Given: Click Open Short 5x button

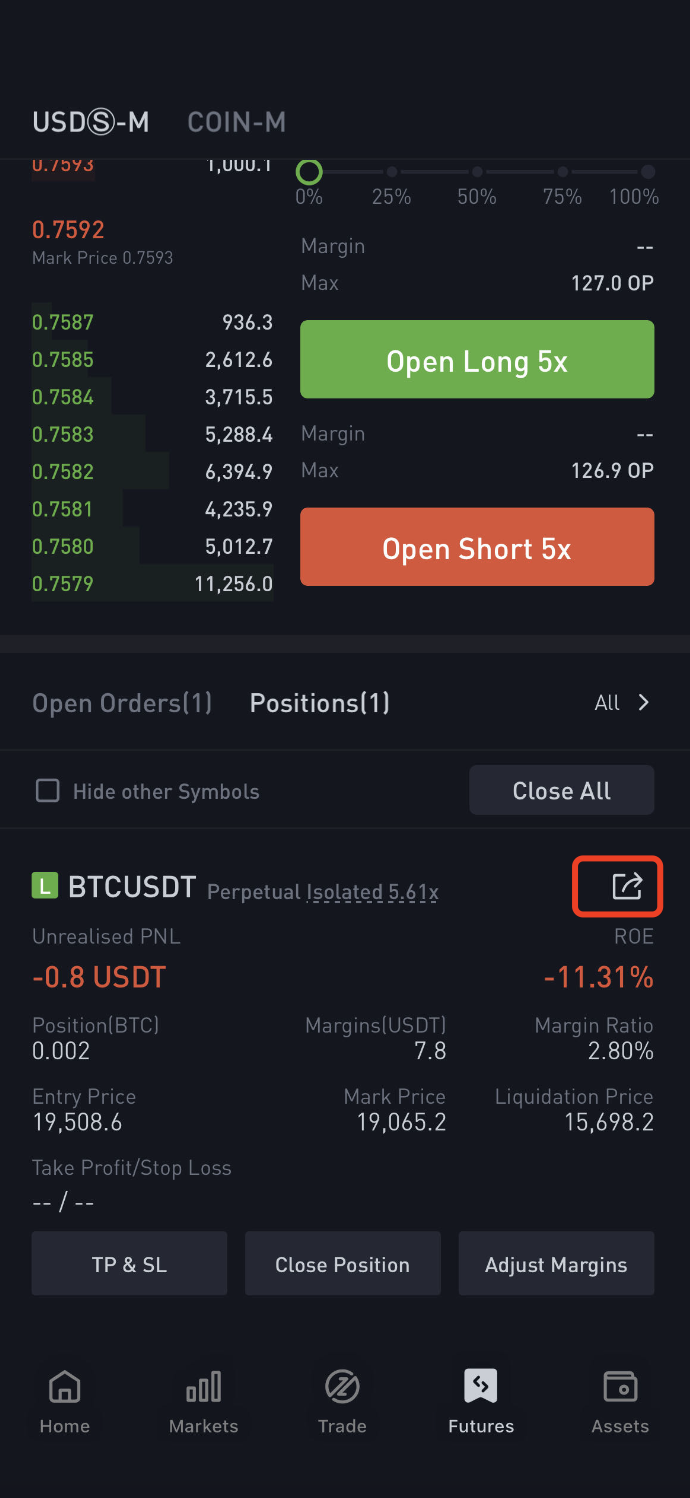Looking at the screenshot, I should coord(477,548).
